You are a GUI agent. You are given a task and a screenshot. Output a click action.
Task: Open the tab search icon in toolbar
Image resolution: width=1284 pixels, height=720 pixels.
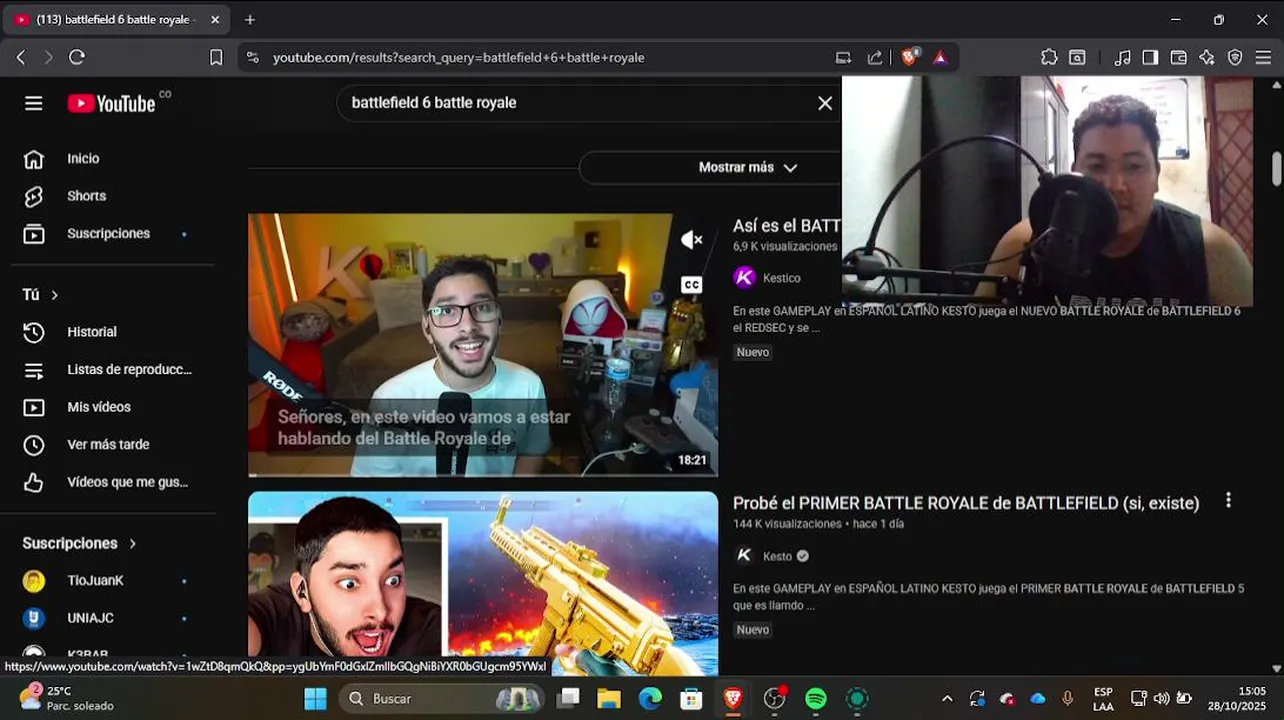(x=1077, y=57)
